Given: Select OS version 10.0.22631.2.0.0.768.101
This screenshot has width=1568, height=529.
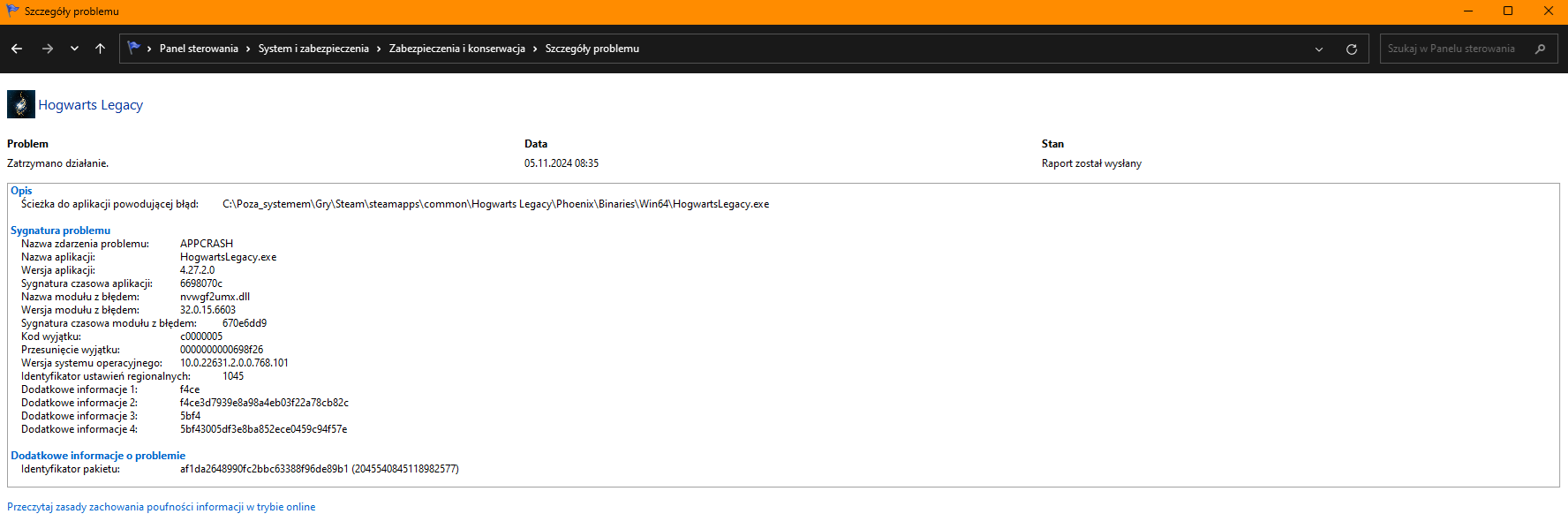Looking at the screenshot, I should click(234, 363).
